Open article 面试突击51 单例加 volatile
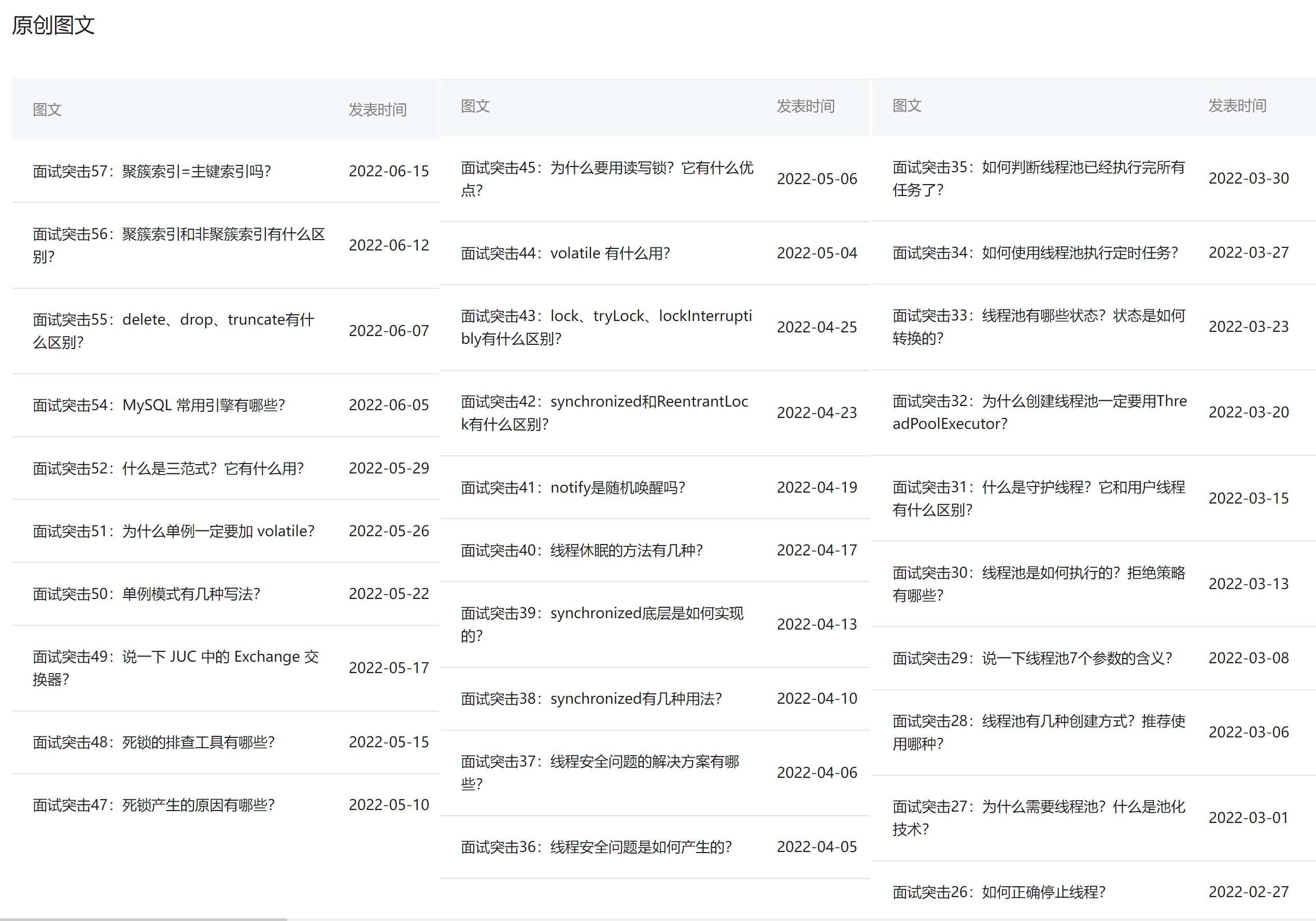Image resolution: width=1316 pixels, height=921 pixels. [174, 531]
